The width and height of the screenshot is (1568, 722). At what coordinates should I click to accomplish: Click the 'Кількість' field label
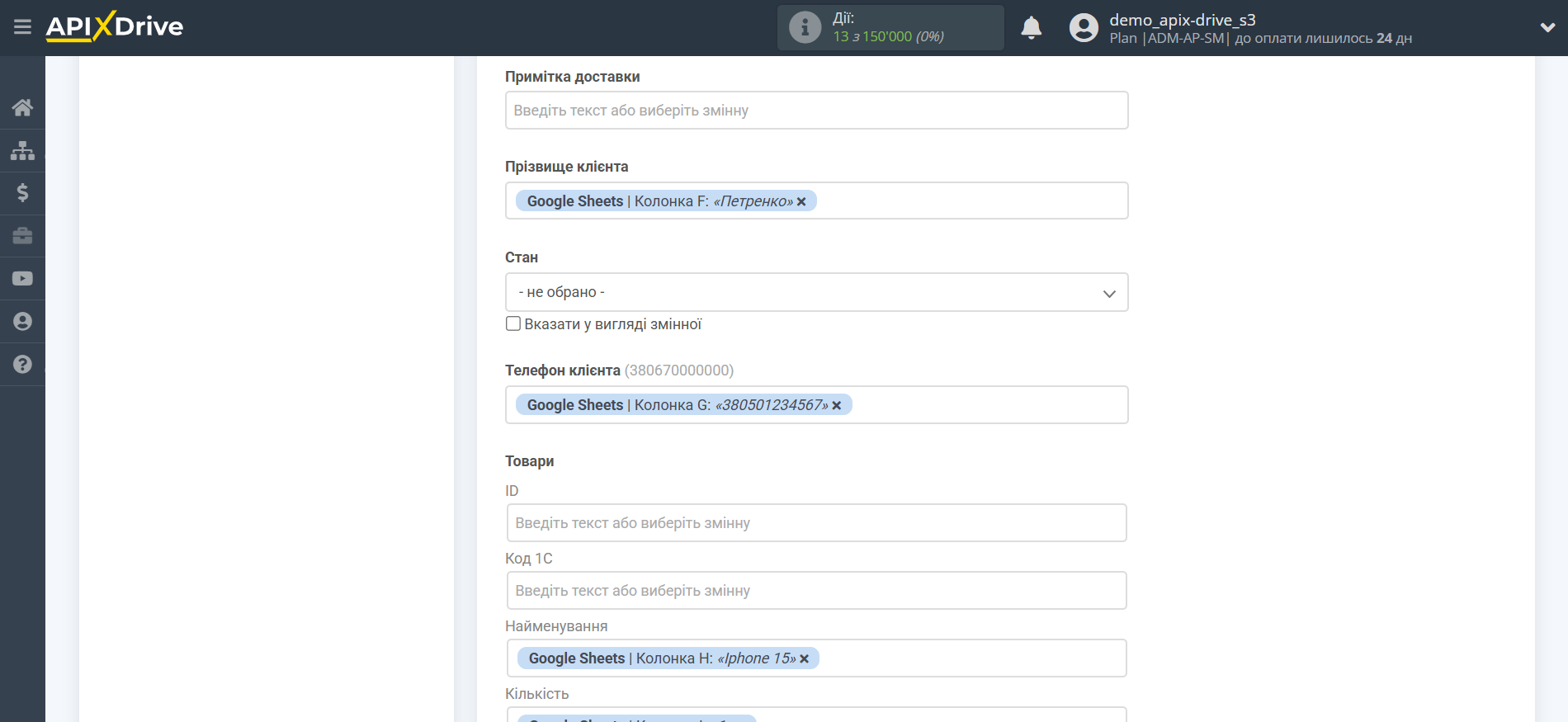coord(537,694)
